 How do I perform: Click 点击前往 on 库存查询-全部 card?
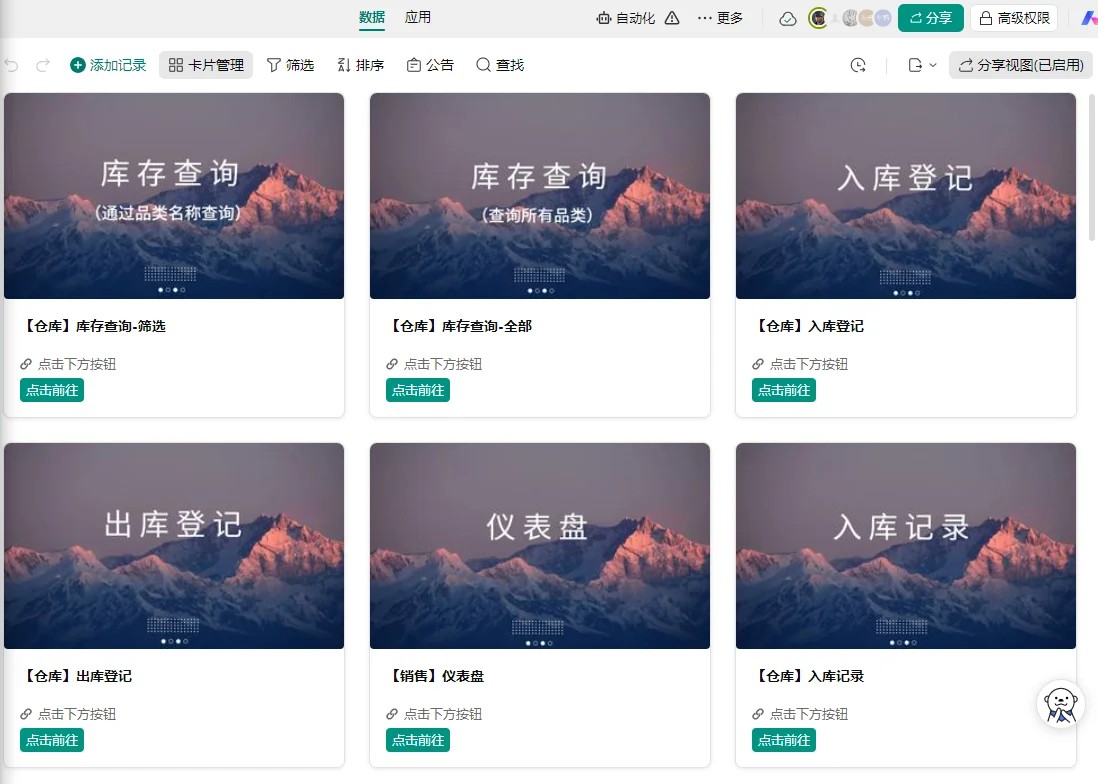pos(418,390)
